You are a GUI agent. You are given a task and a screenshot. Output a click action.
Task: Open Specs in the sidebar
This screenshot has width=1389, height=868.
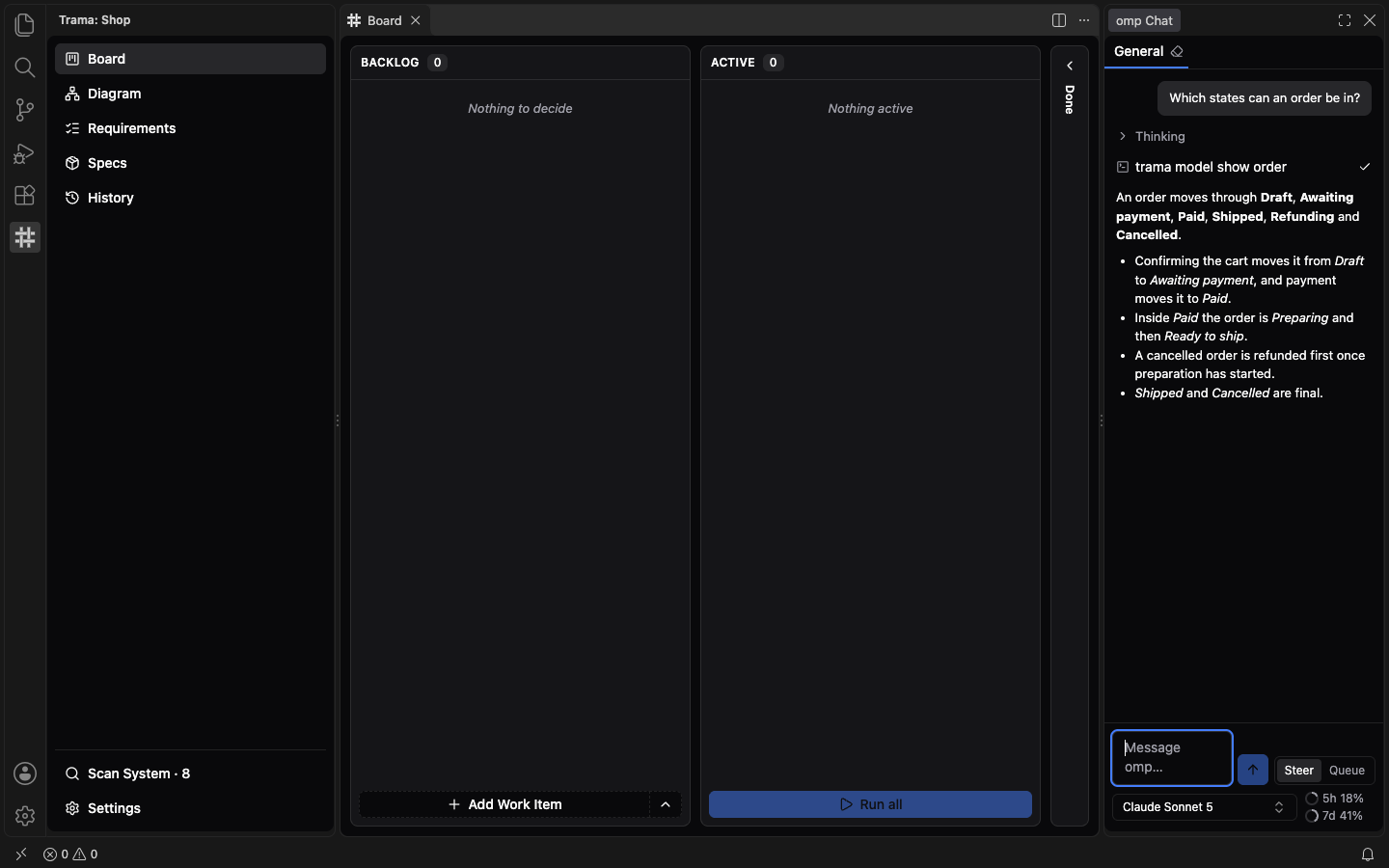click(190, 163)
